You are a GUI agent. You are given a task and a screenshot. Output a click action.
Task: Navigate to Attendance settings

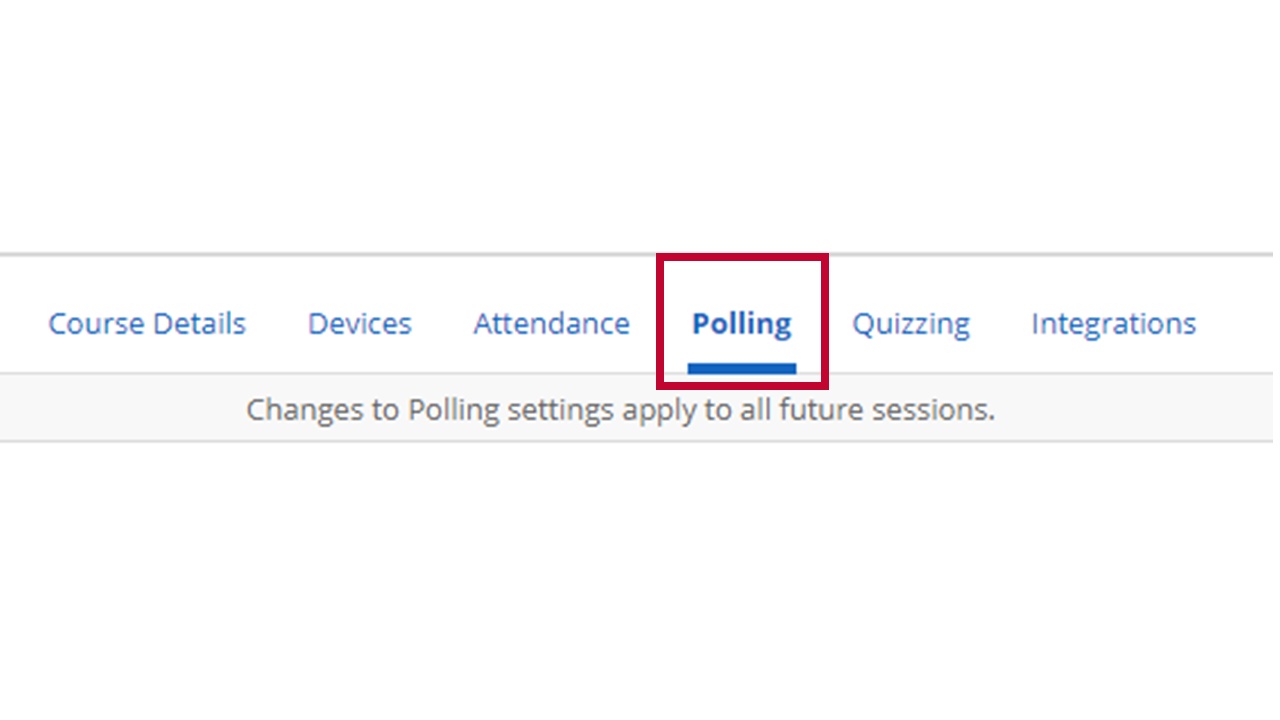pos(552,324)
